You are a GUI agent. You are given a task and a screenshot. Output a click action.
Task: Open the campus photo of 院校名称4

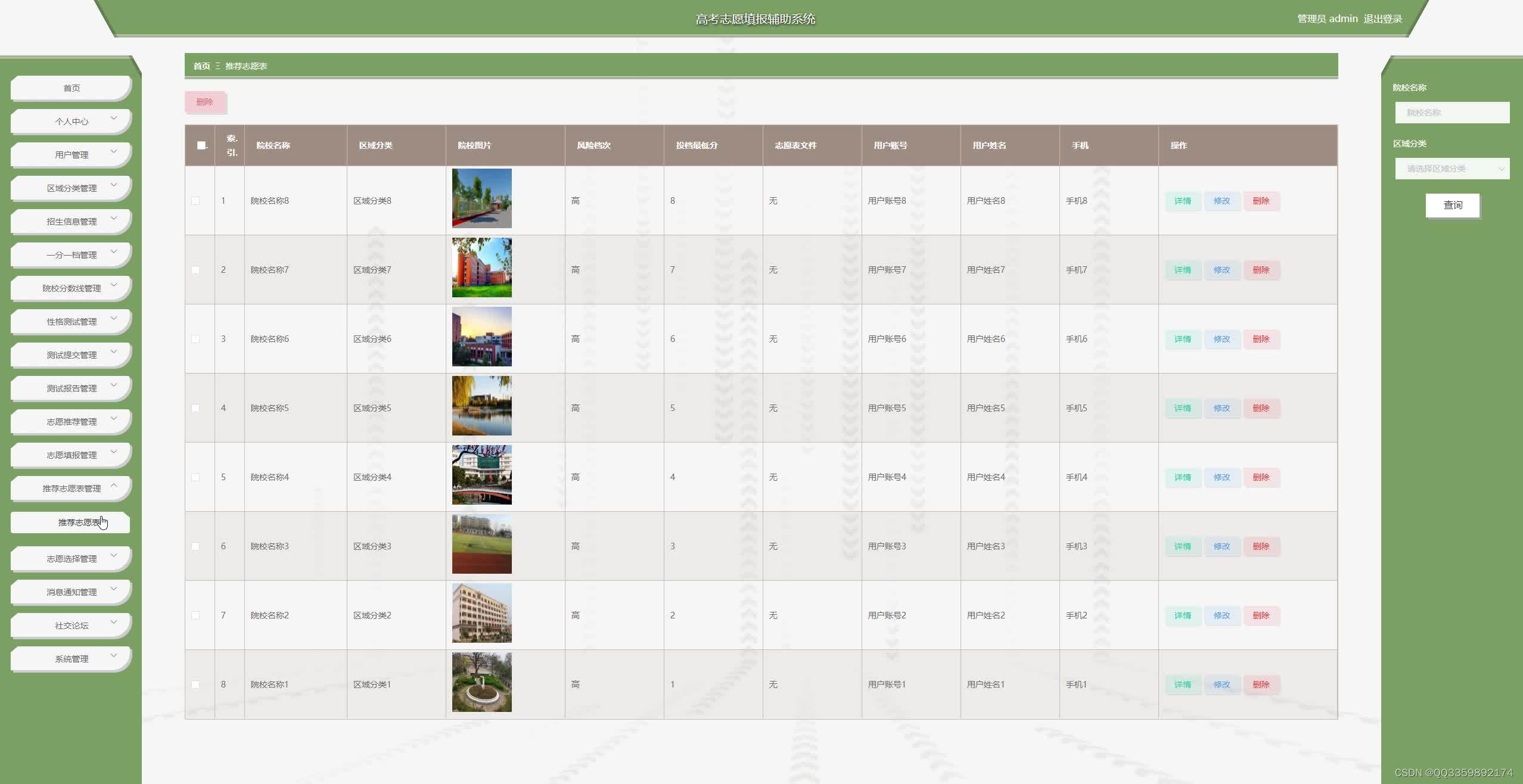tap(481, 475)
